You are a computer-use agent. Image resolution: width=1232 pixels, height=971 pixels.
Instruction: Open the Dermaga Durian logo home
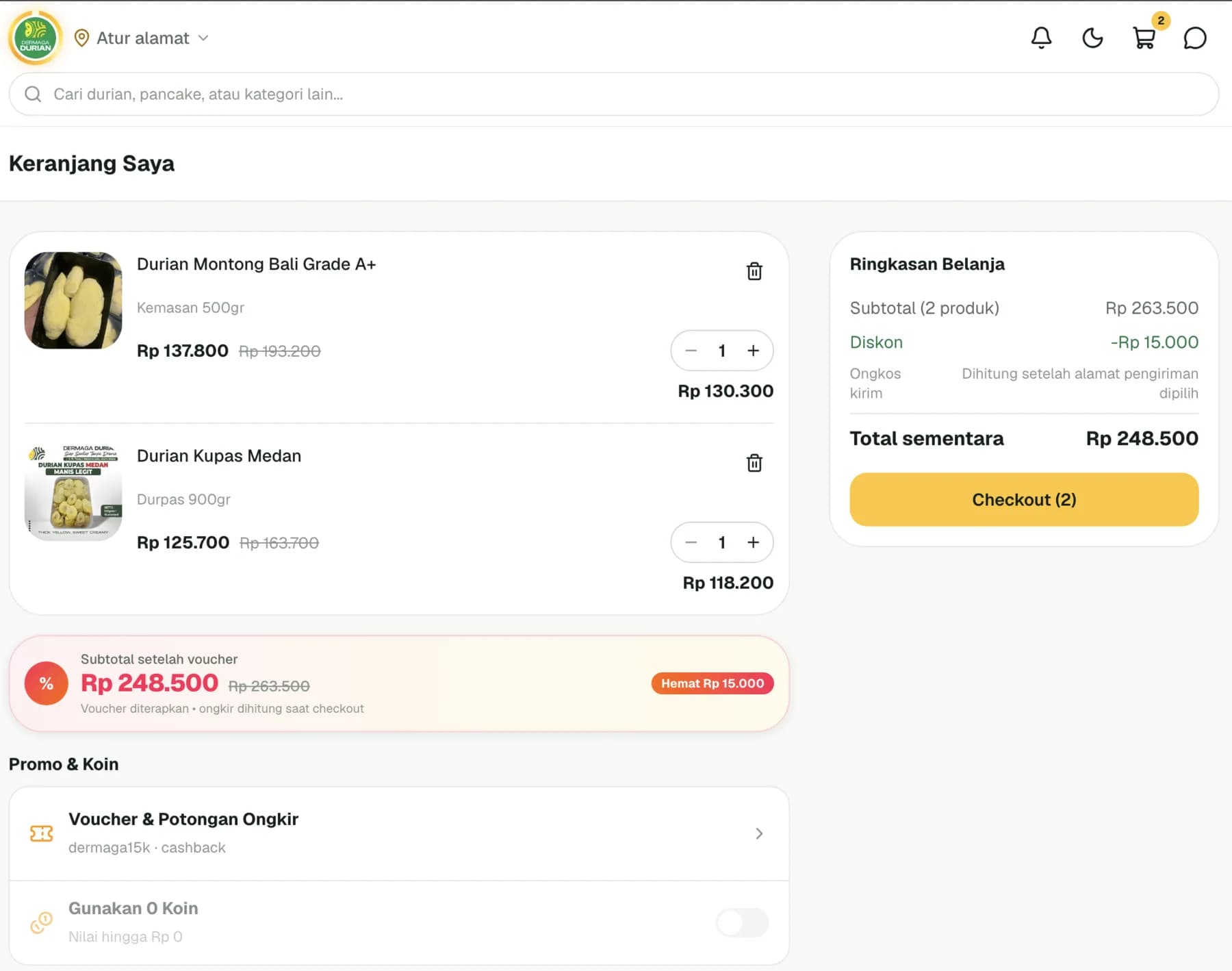point(36,38)
